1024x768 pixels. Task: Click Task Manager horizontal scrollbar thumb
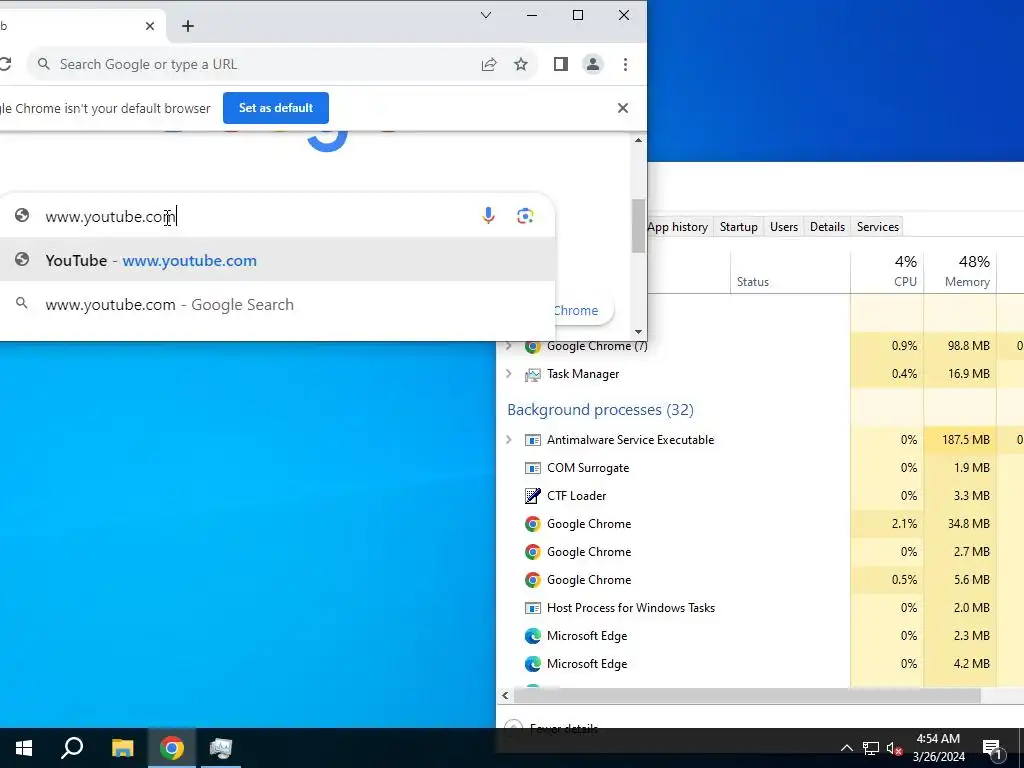coord(747,696)
